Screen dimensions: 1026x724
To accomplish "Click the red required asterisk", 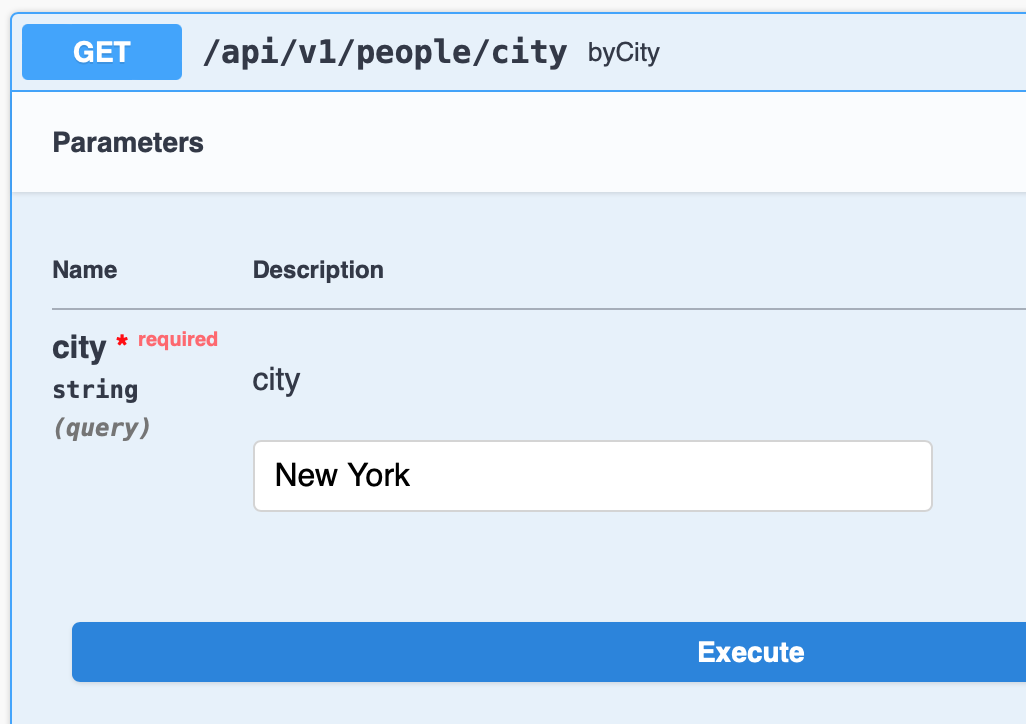I will [x=122, y=342].
